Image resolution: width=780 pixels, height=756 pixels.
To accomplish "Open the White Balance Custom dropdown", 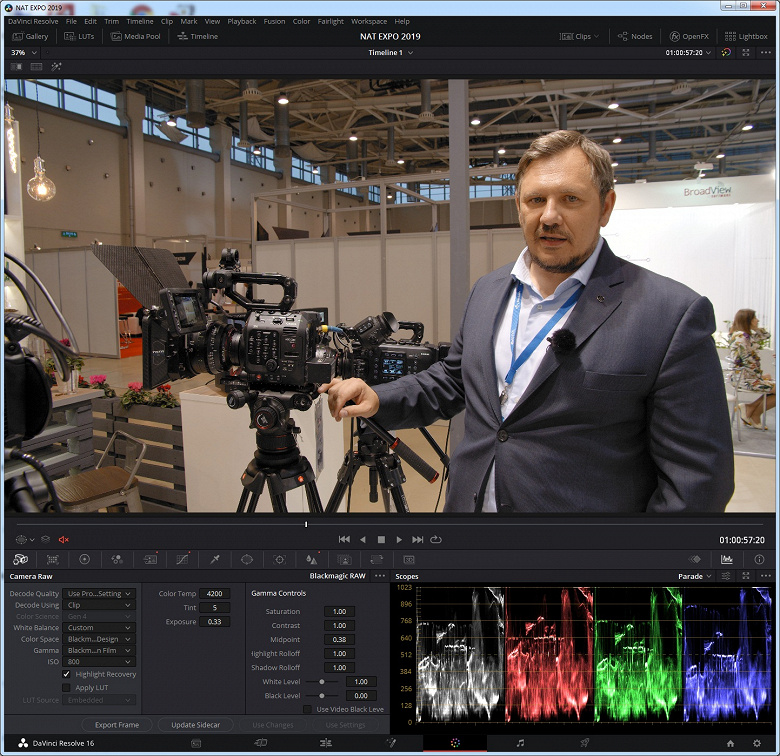I will tap(99, 628).
